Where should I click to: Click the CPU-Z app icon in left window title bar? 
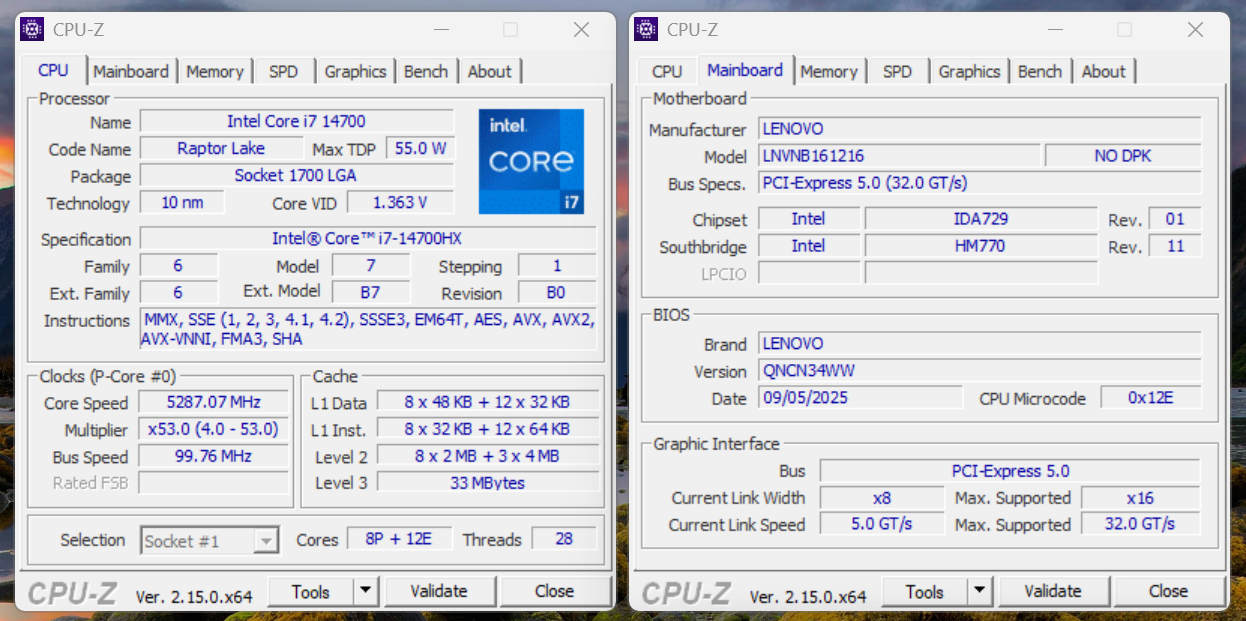coord(31,29)
